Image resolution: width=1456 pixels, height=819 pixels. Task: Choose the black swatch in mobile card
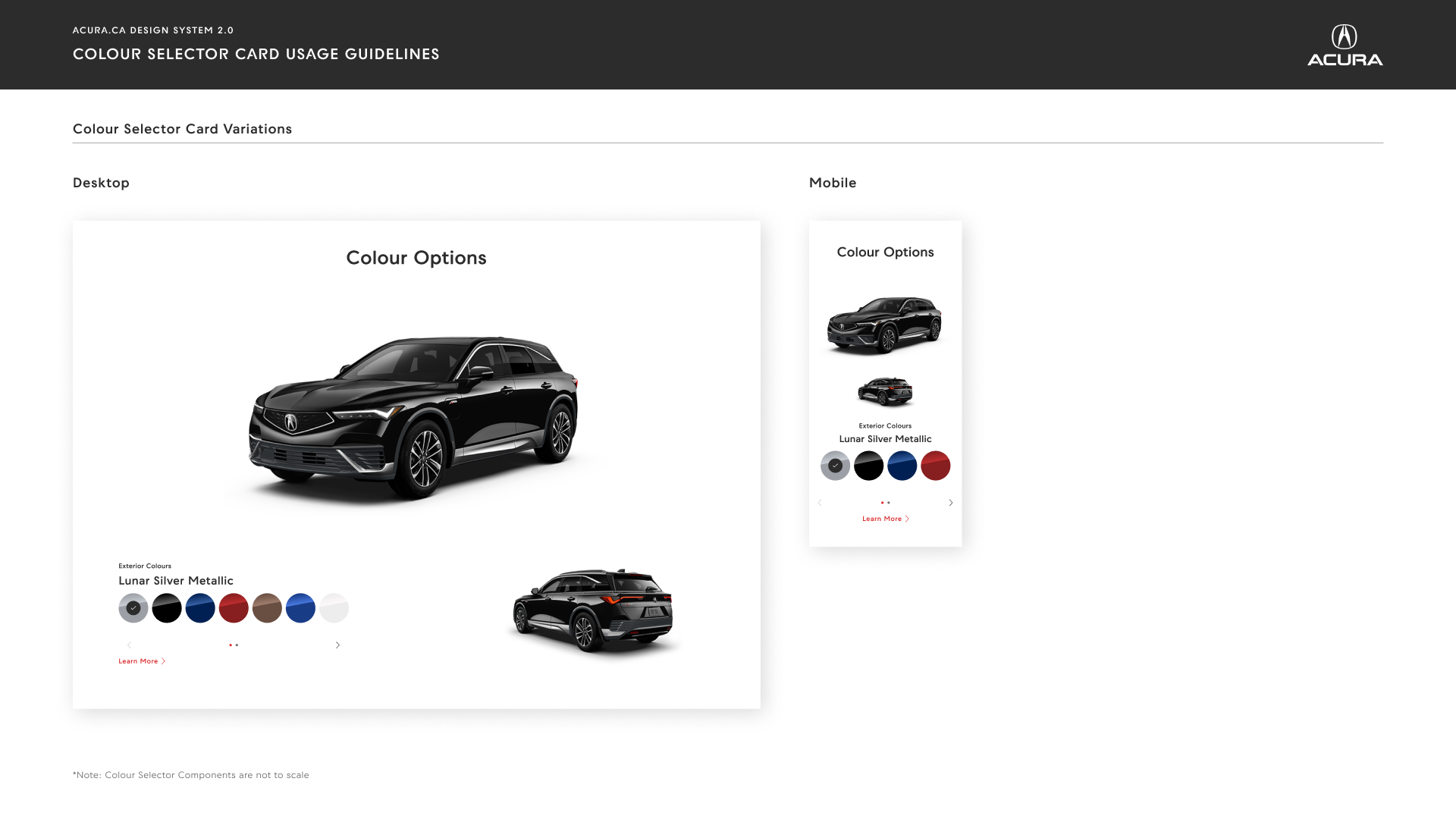pyautogui.click(x=868, y=466)
